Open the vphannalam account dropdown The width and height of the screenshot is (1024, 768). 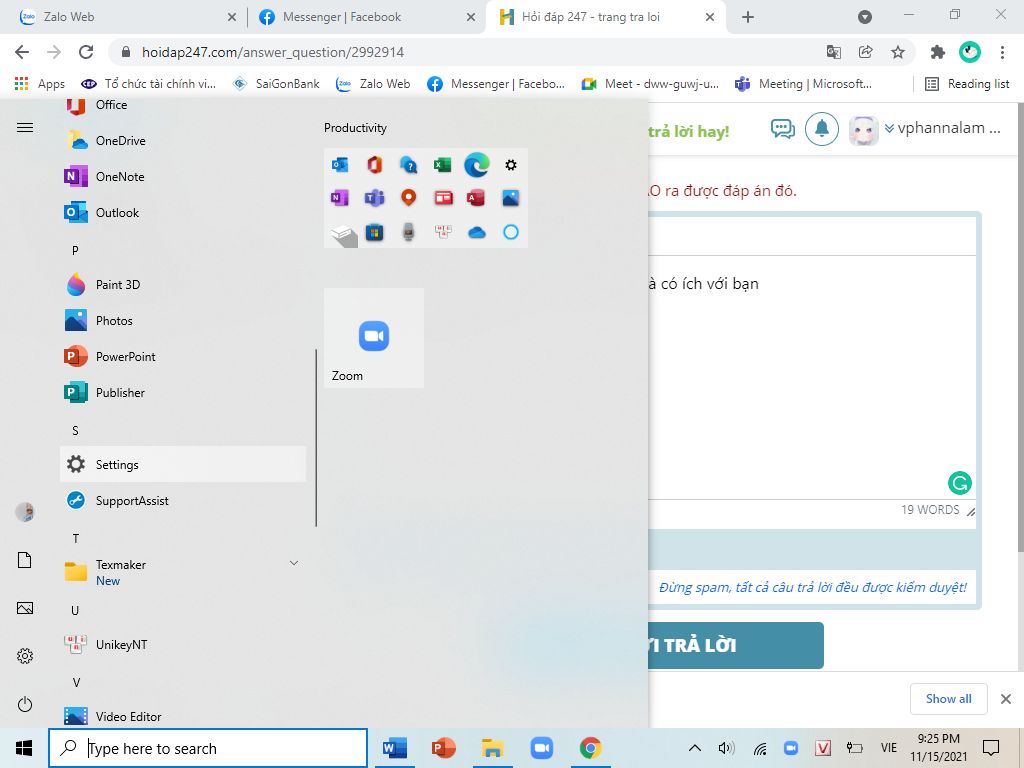pyautogui.click(x=943, y=128)
